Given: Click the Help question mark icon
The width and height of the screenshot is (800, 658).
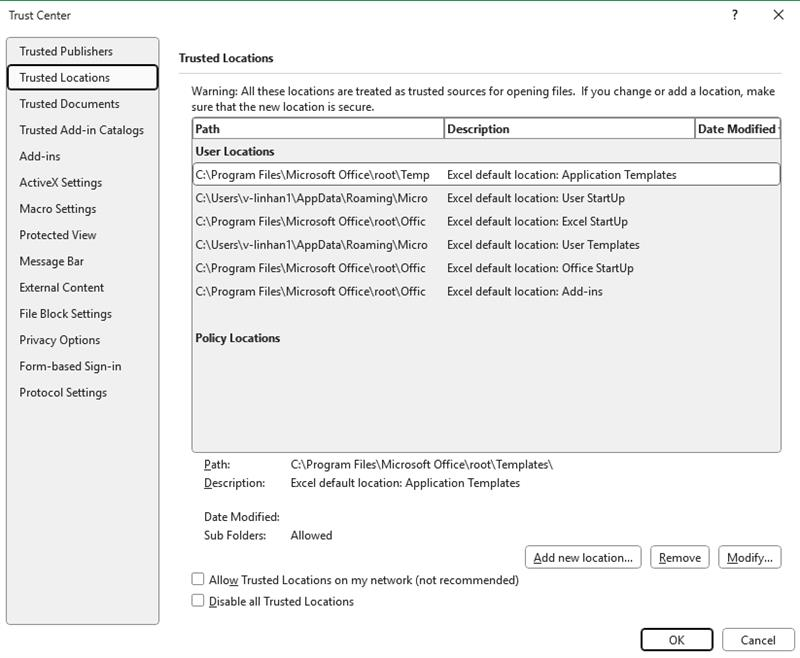Looking at the screenshot, I should point(734,15).
